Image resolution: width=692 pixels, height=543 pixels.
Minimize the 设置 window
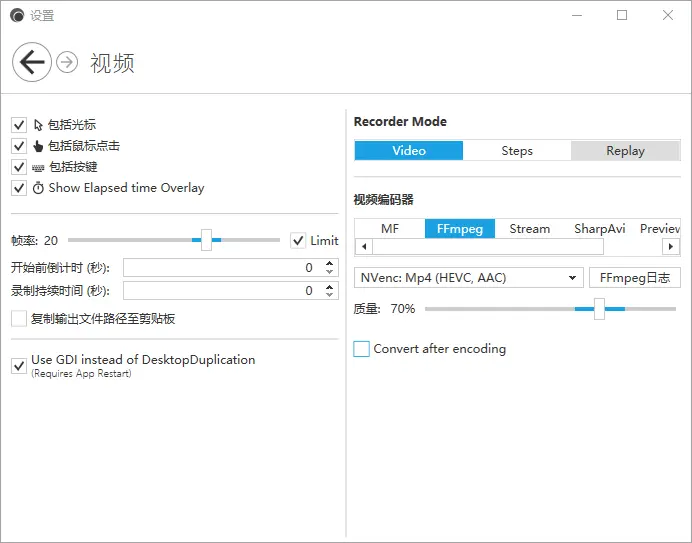coord(577,15)
